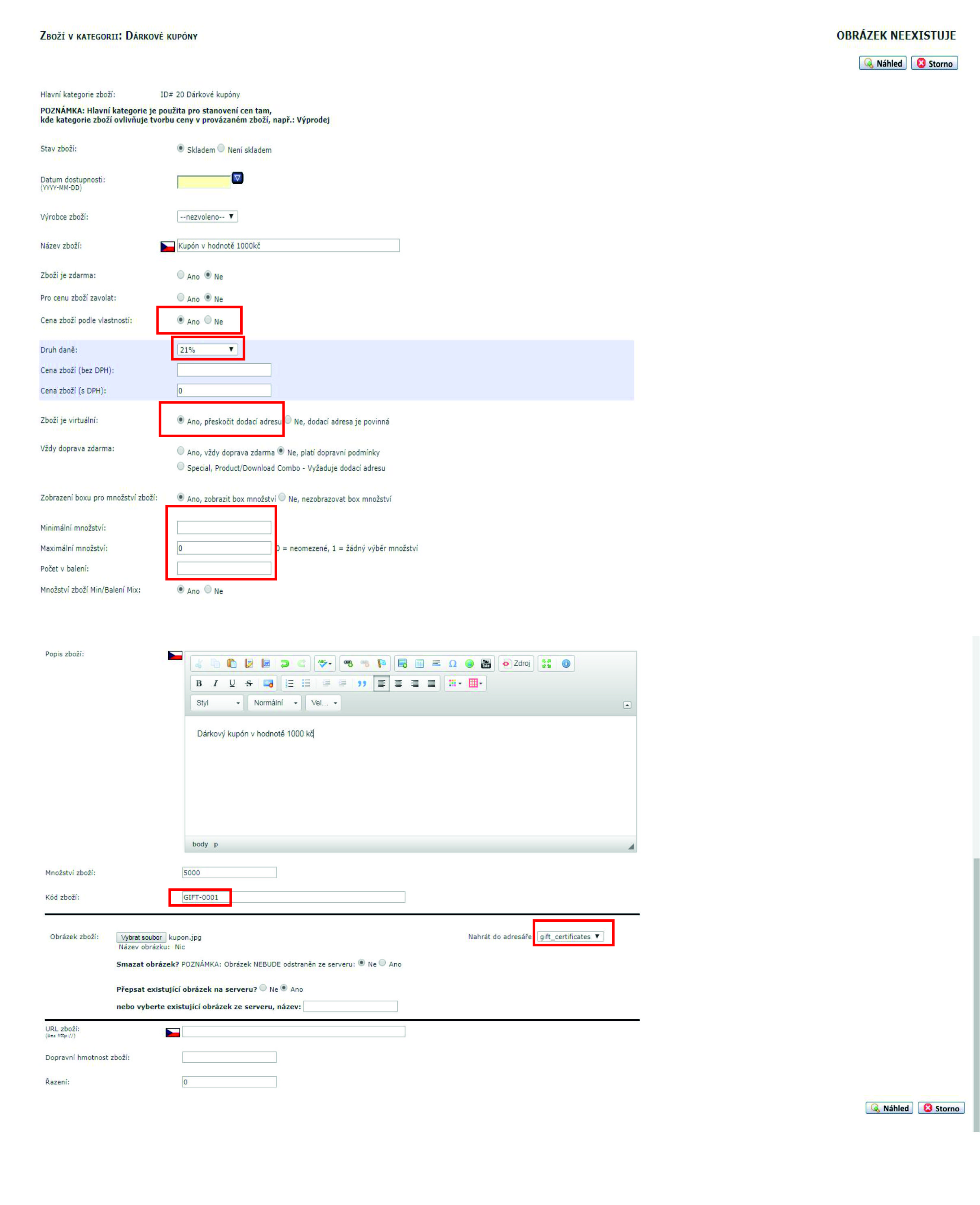
Task: Set 'Zboží je zdarma' to Ano
Action: pyautogui.click(x=180, y=275)
